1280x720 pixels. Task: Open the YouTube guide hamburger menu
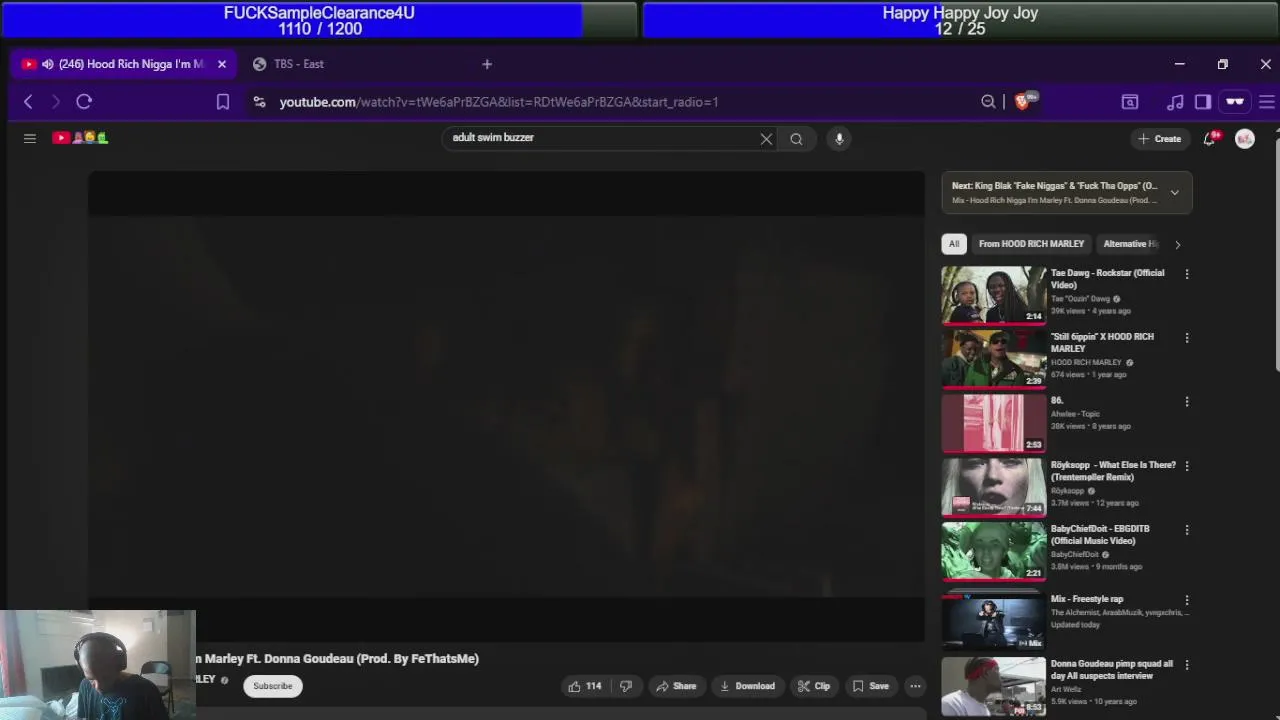pyautogui.click(x=30, y=138)
